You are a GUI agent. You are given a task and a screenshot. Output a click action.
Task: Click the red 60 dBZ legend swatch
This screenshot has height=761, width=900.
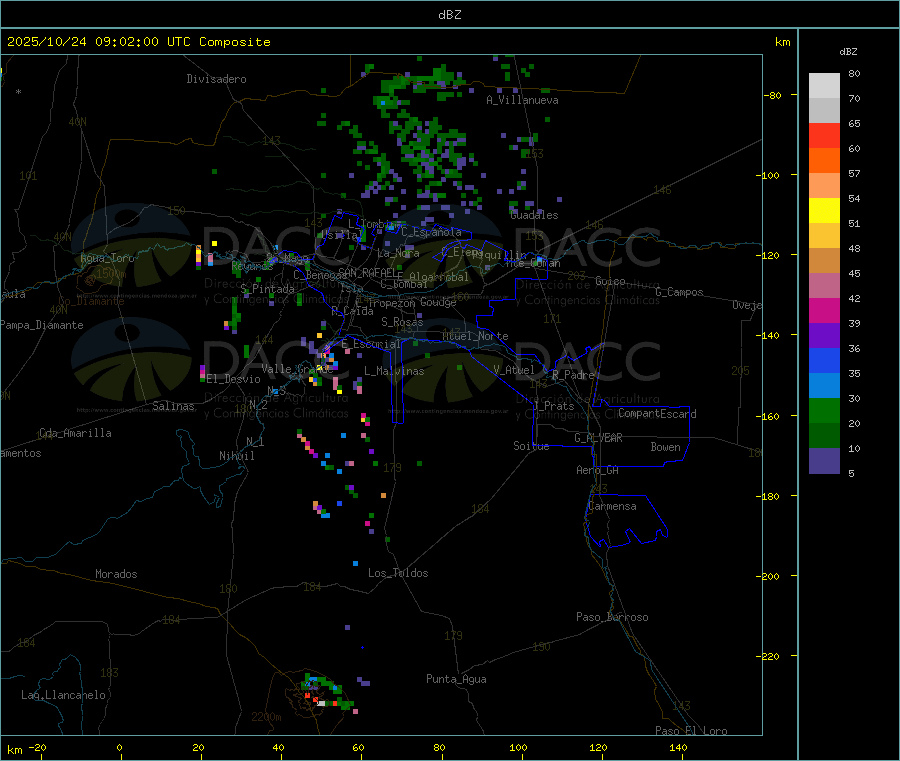click(824, 135)
